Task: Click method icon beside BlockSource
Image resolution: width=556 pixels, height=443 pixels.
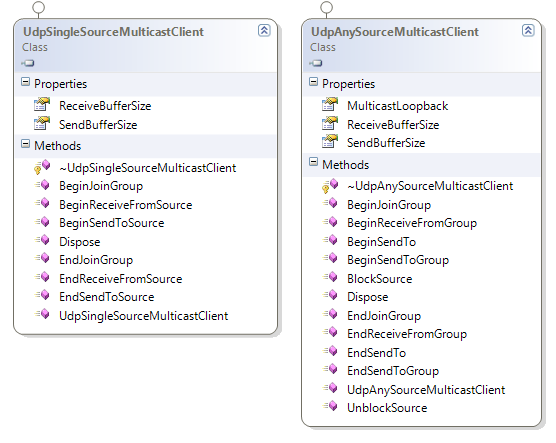Action: (330, 277)
